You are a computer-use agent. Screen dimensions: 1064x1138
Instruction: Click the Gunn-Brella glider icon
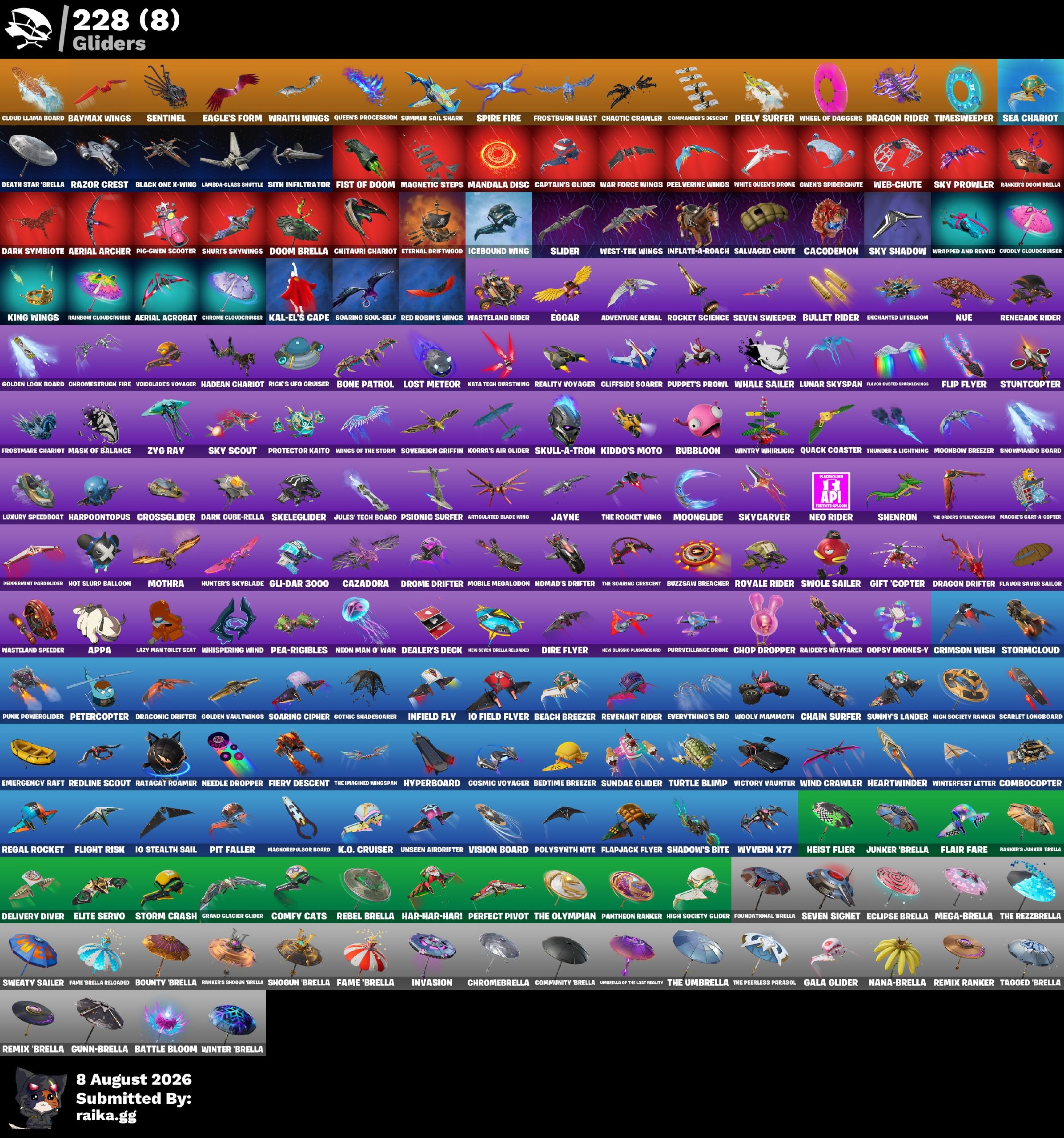[100, 1022]
